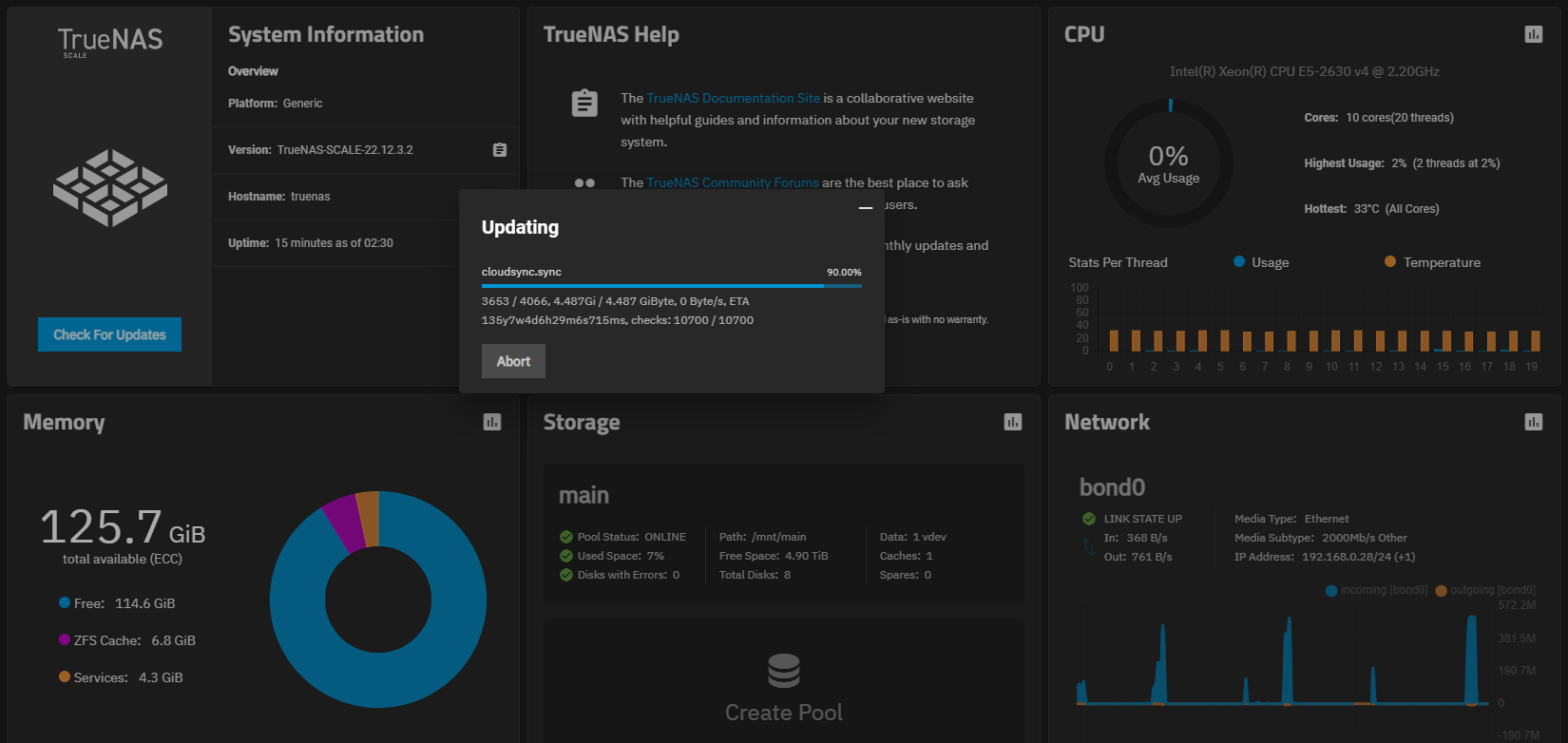The image size is (1568, 743).
Task: Click the TrueNAS SCALE logo
Action: (109, 42)
